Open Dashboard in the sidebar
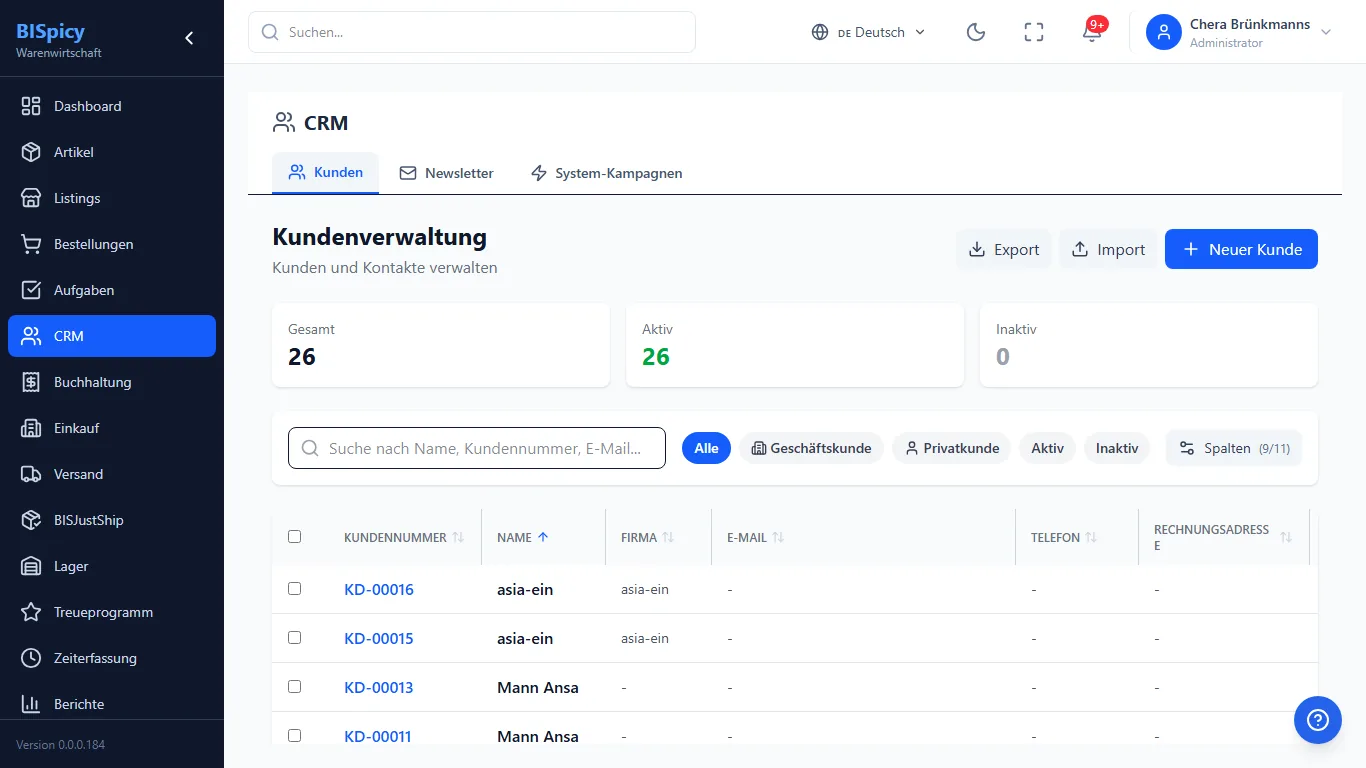Screen dimensions: 1366x768 [112, 106]
